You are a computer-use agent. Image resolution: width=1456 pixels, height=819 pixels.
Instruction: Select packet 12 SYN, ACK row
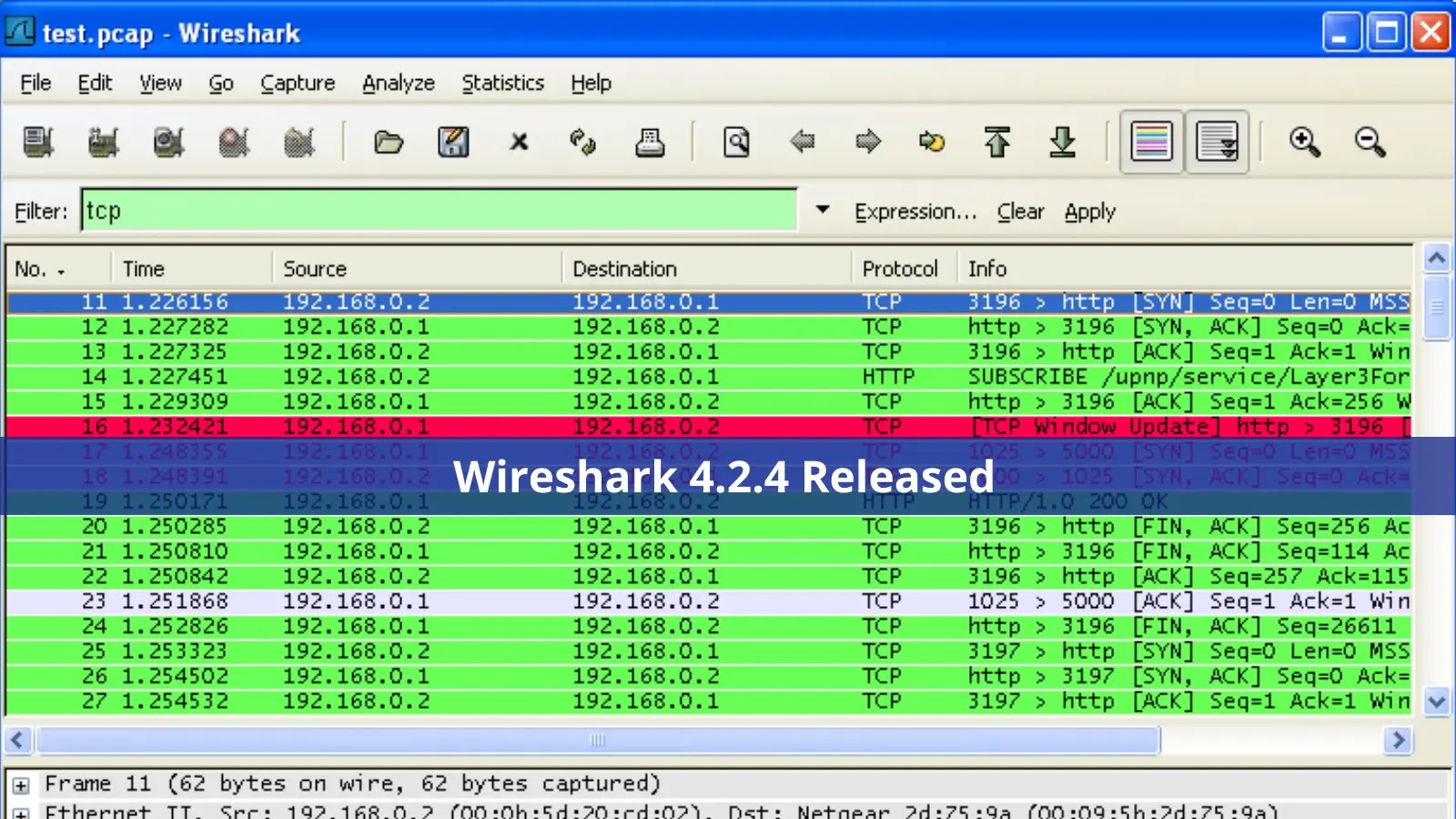click(x=709, y=327)
